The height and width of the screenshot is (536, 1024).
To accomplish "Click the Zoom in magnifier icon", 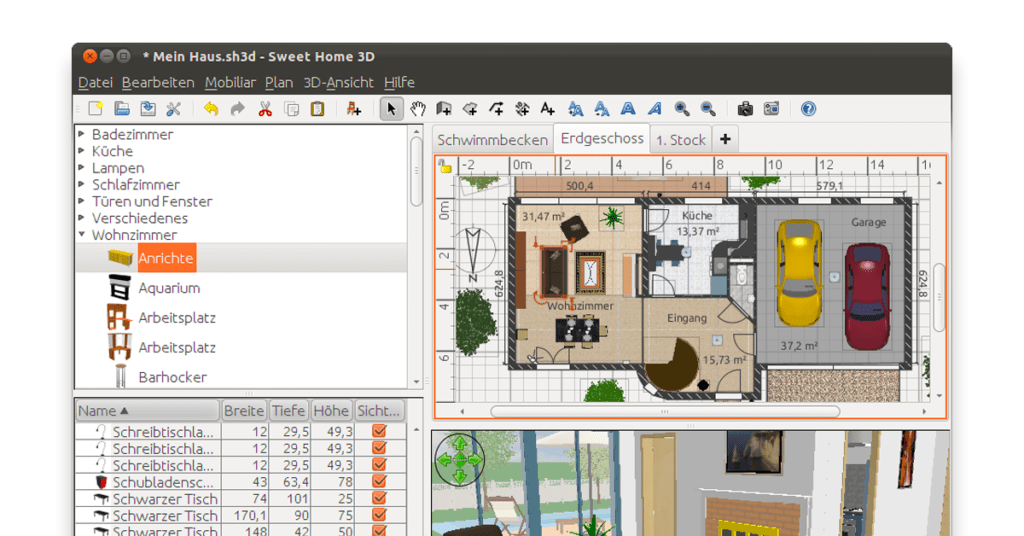I will (682, 108).
